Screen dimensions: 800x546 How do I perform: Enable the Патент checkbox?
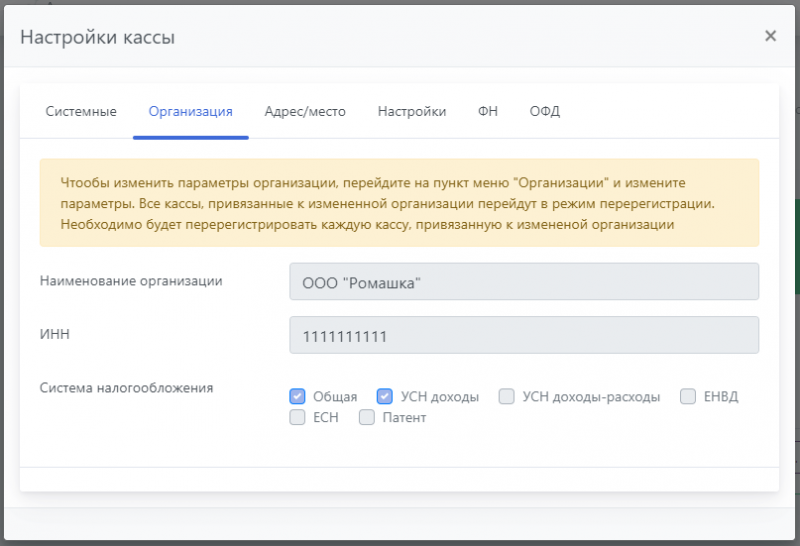367,417
